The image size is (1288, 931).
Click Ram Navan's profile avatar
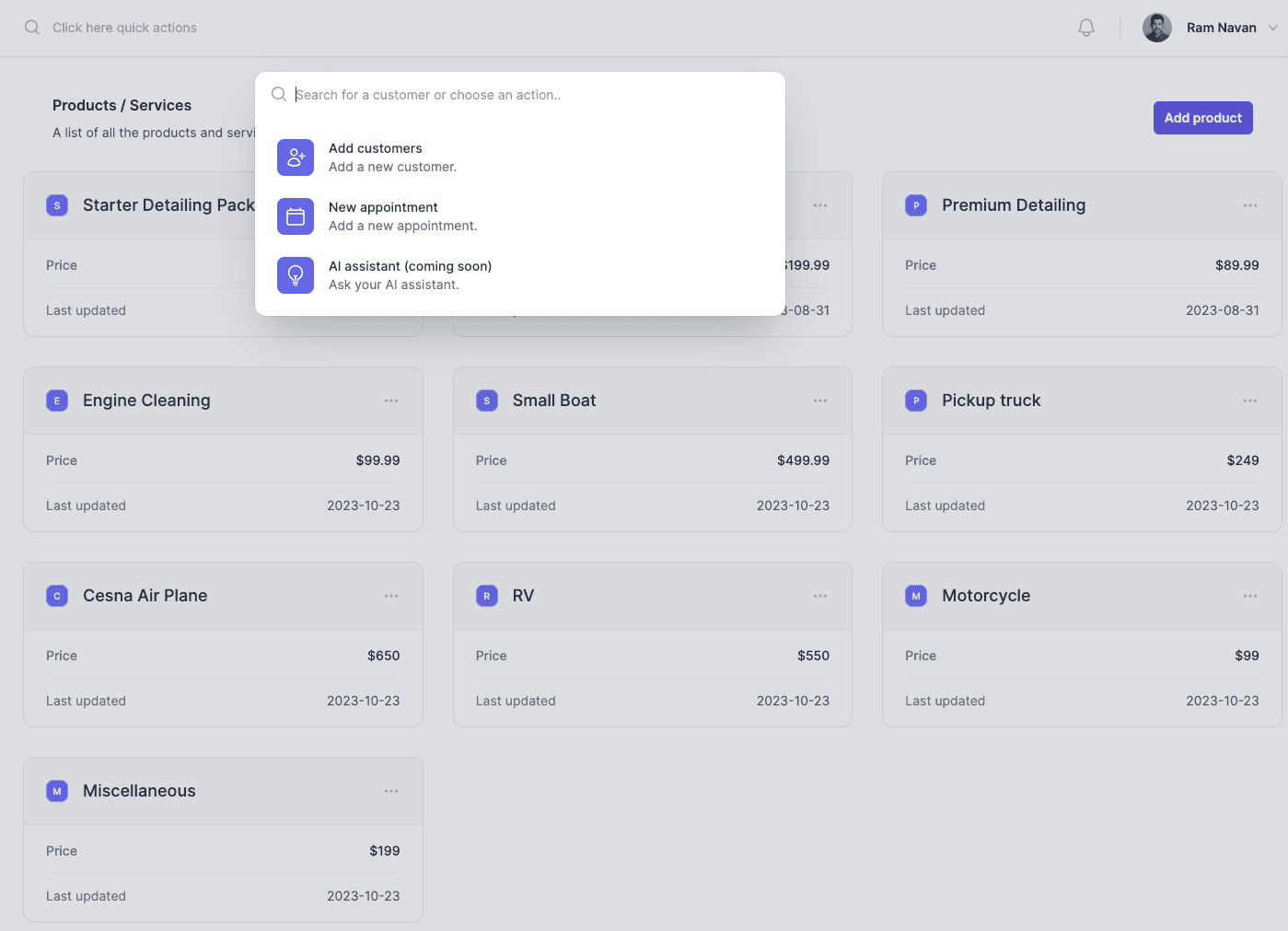click(1156, 28)
